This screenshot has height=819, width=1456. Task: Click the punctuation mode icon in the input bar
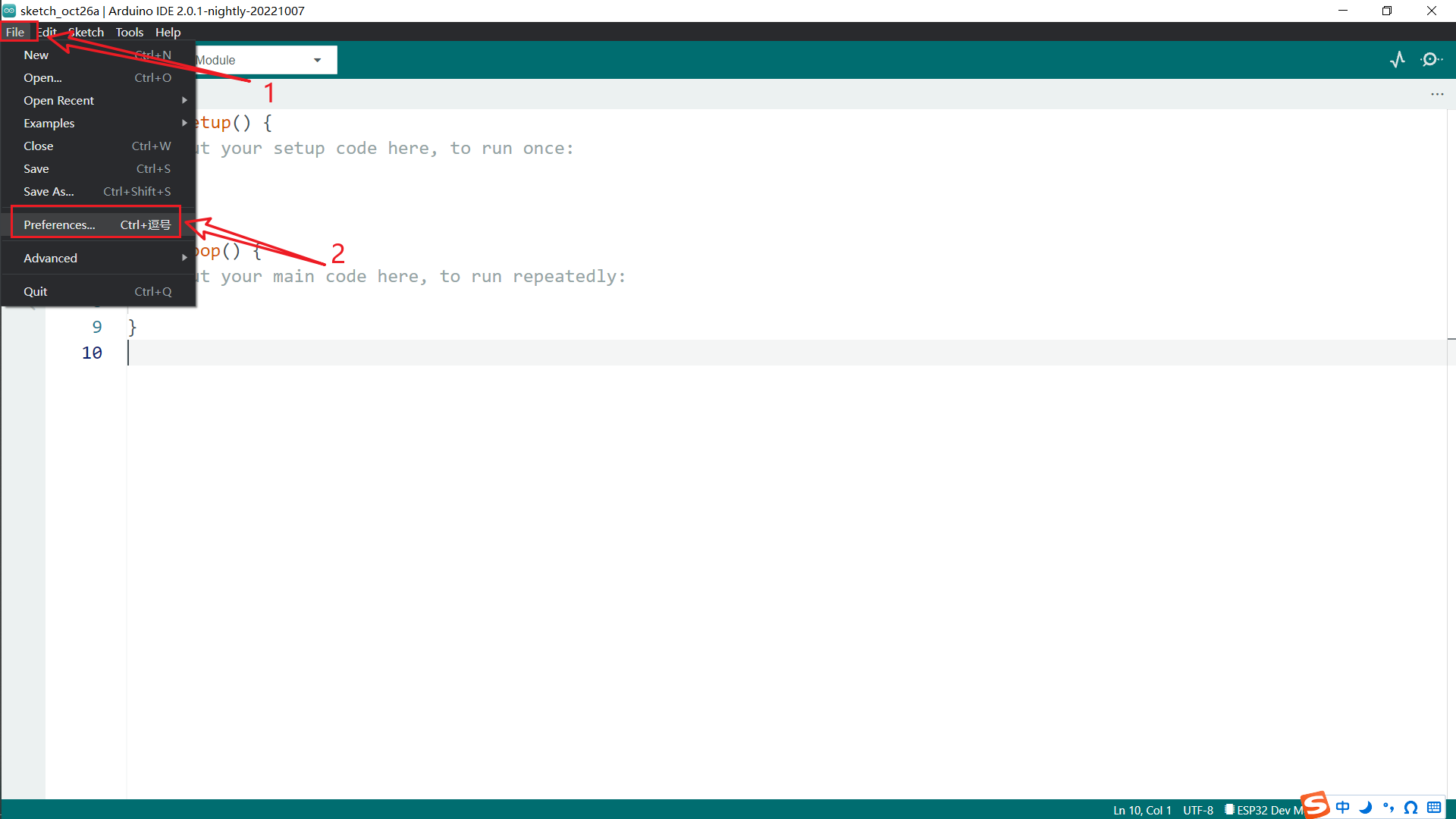1389,808
